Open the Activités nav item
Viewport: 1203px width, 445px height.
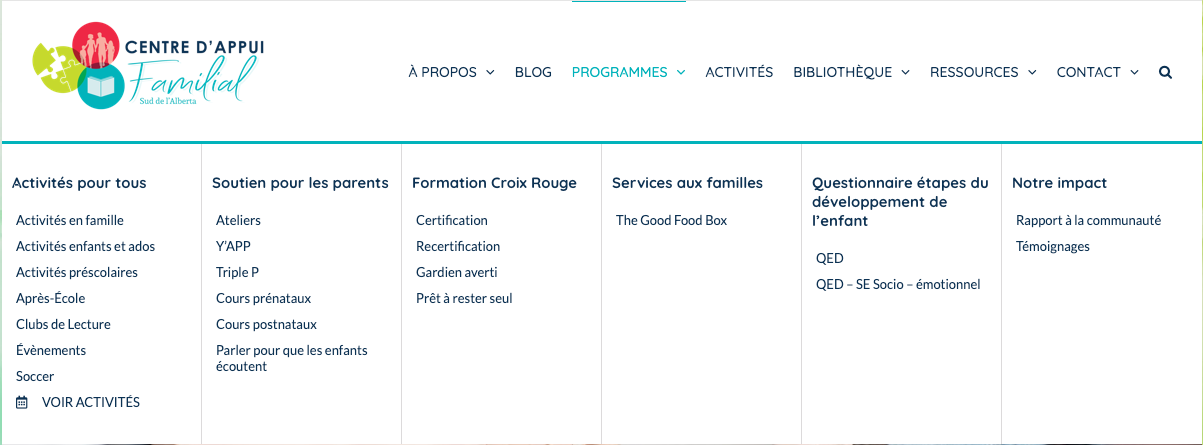point(739,72)
